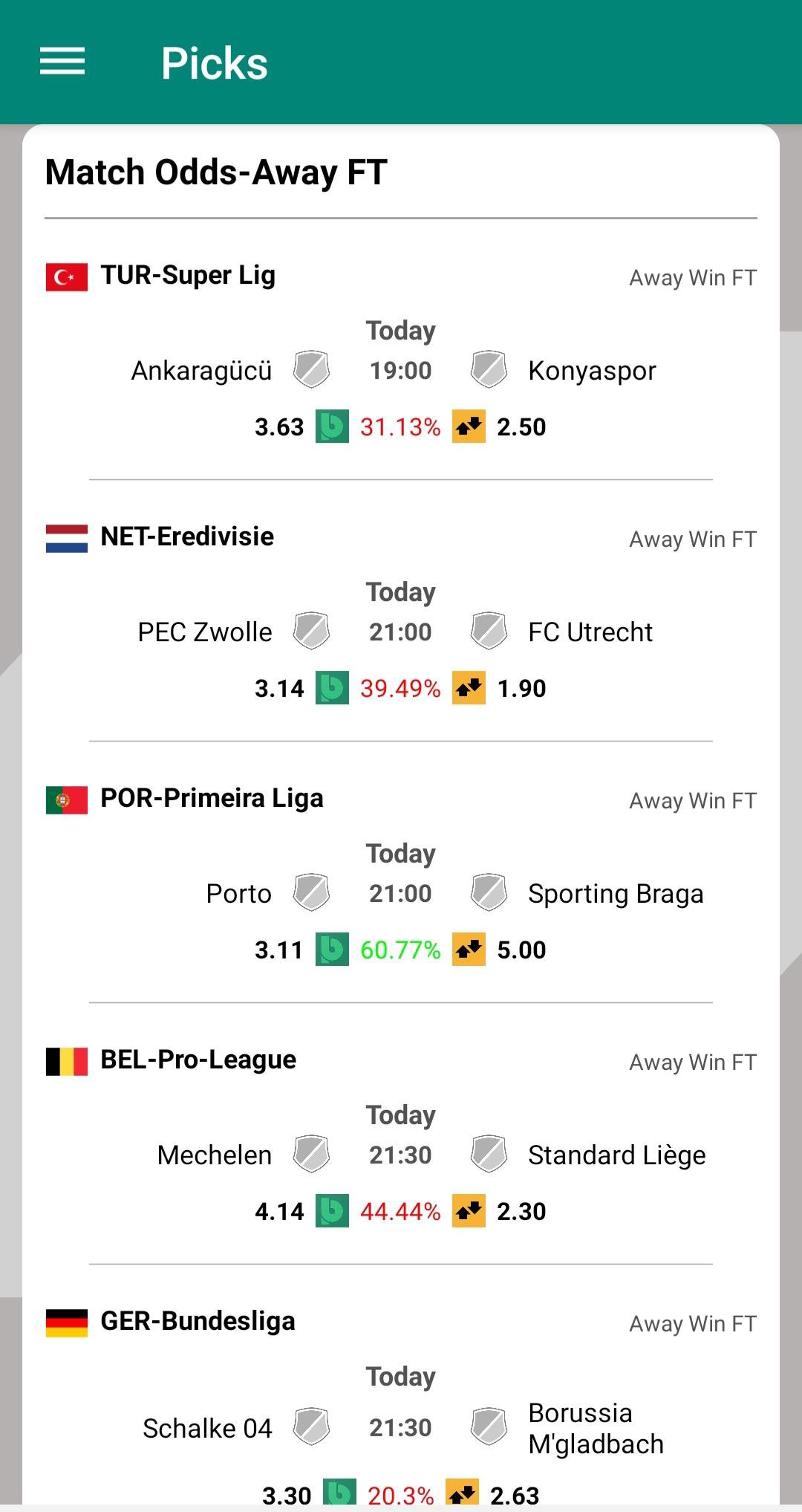Tap the yellow odds-movement icon for Konyaspor
The width and height of the screenshot is (802, 1512).
coord(469,426)
